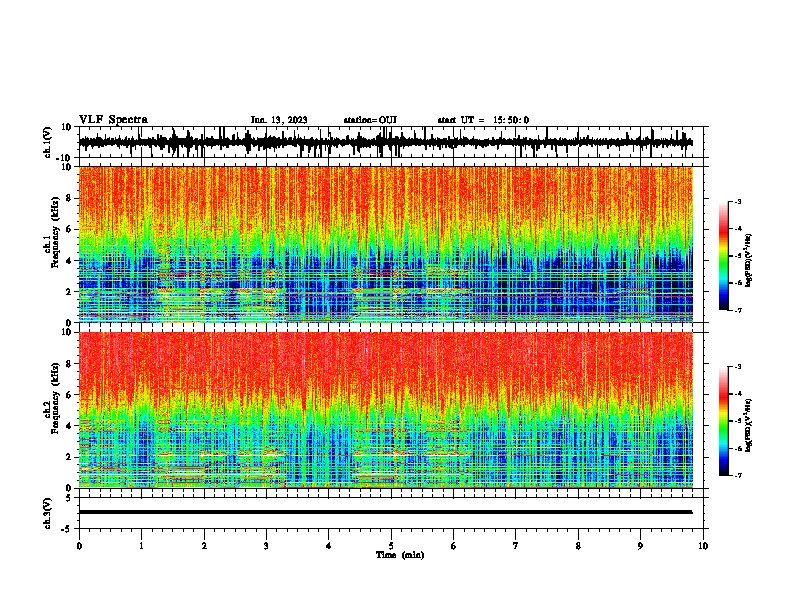This screenshot has width=792, height=612.
Task: Select the Time (min) axis title
Action: (x=400, y=555)
